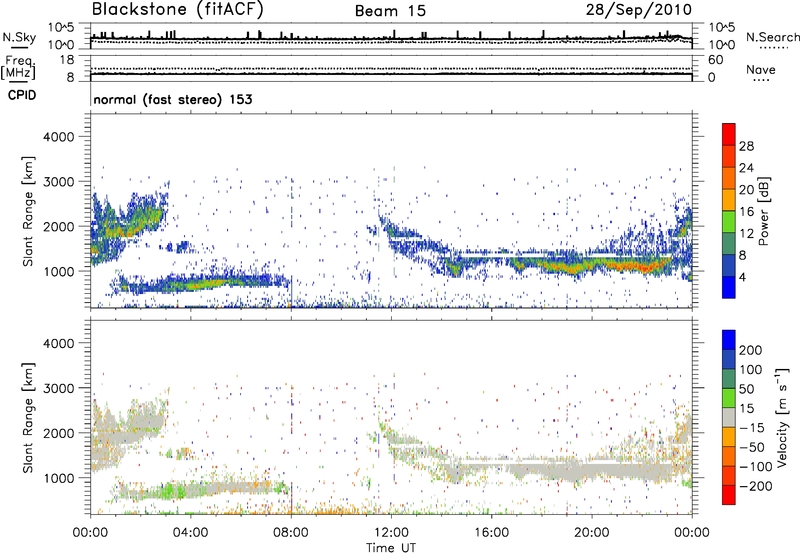This screenshot has height=554, width=800.
Task: Click the 'Time UT' axis title
Action: click(391, 548)
